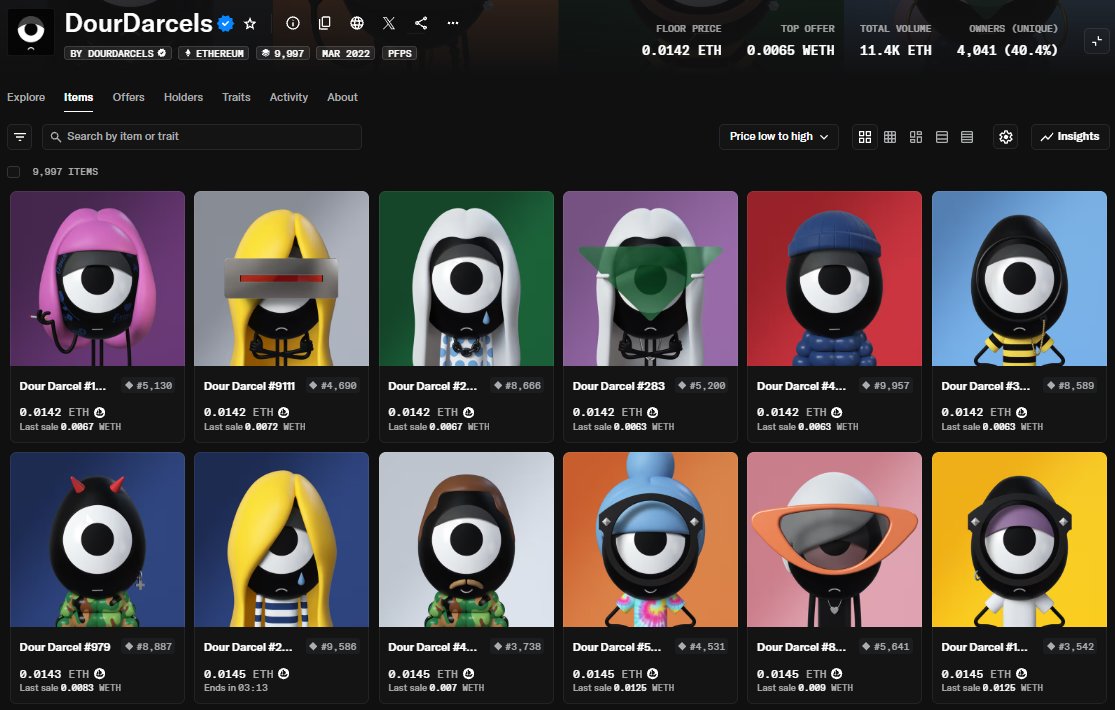Click the '9,997 ITEMS' count label

[x=65, y=171]
